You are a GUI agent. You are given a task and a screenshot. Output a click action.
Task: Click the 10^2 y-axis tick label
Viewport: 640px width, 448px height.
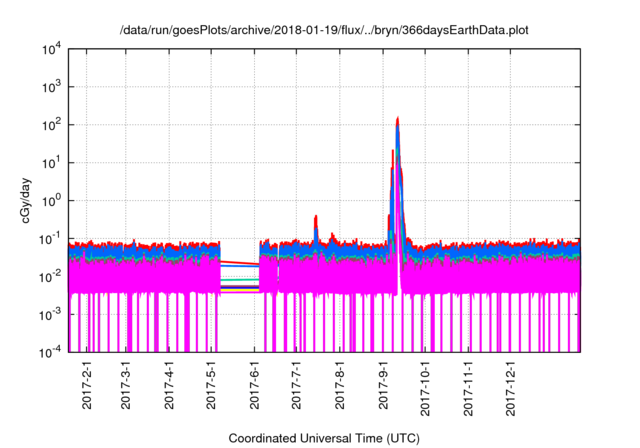(51, 125)
